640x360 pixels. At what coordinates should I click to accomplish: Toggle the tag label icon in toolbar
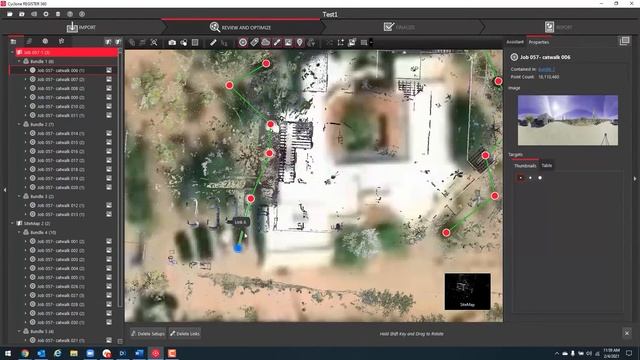coord(254,42)
